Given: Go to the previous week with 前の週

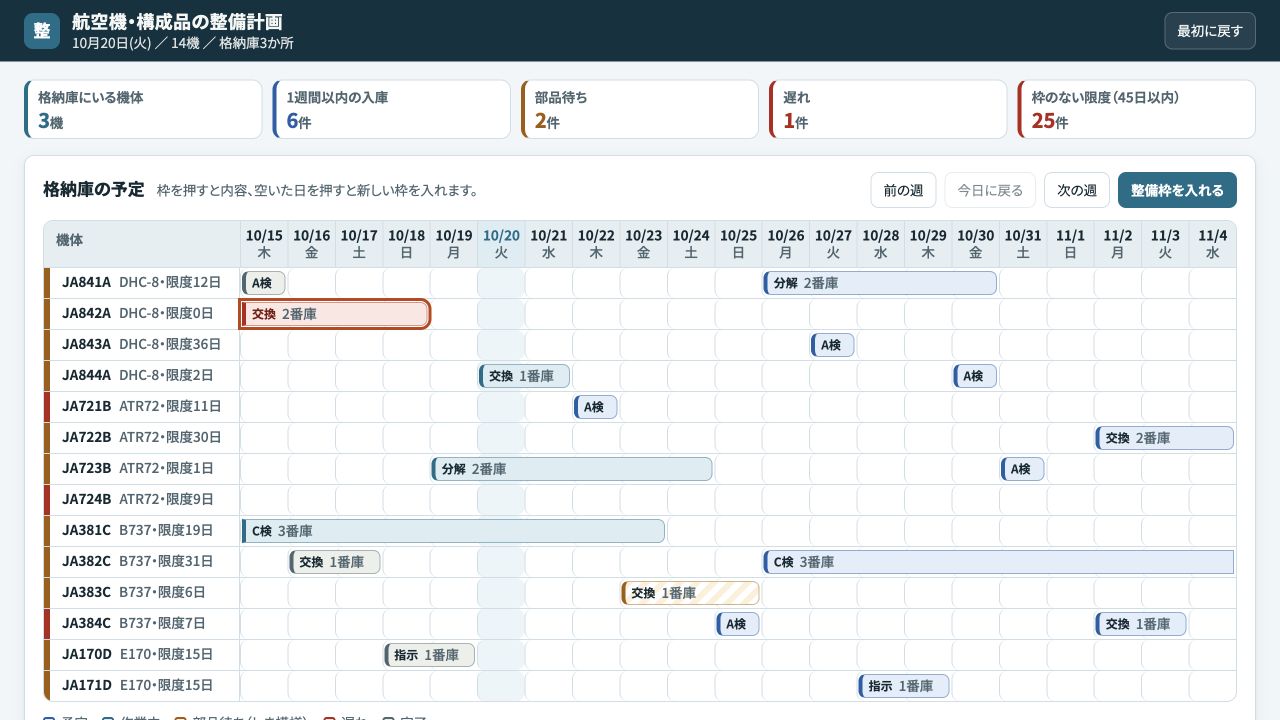Looking at the screenshot, I should [x=903, y=190].
